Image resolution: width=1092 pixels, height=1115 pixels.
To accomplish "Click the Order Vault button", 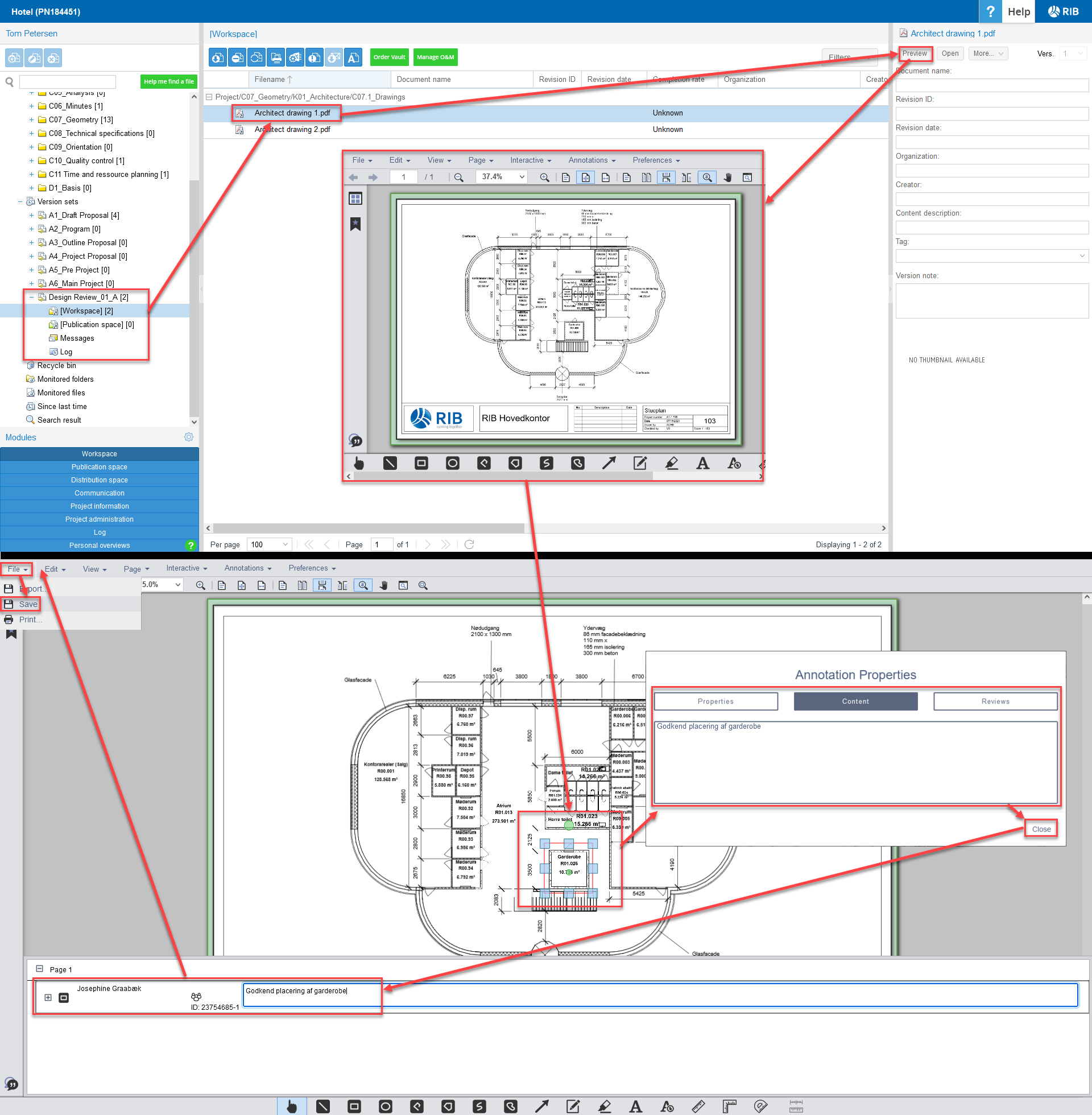I will click(389, 57).
